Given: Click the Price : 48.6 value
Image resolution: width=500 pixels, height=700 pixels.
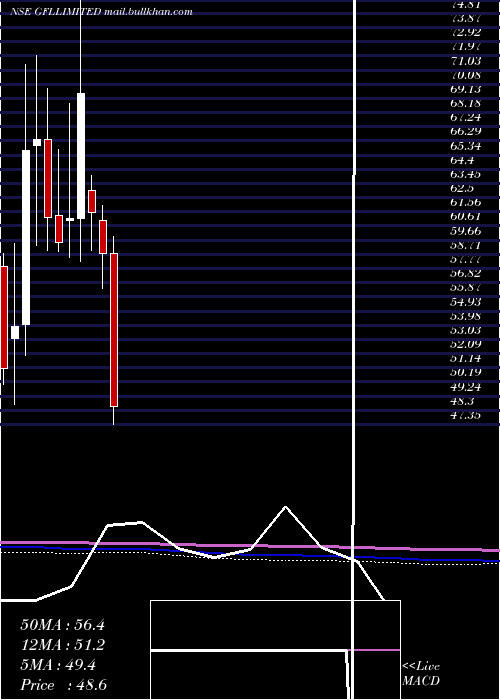Looking at the screenshot, I should [x=63, y=685].
